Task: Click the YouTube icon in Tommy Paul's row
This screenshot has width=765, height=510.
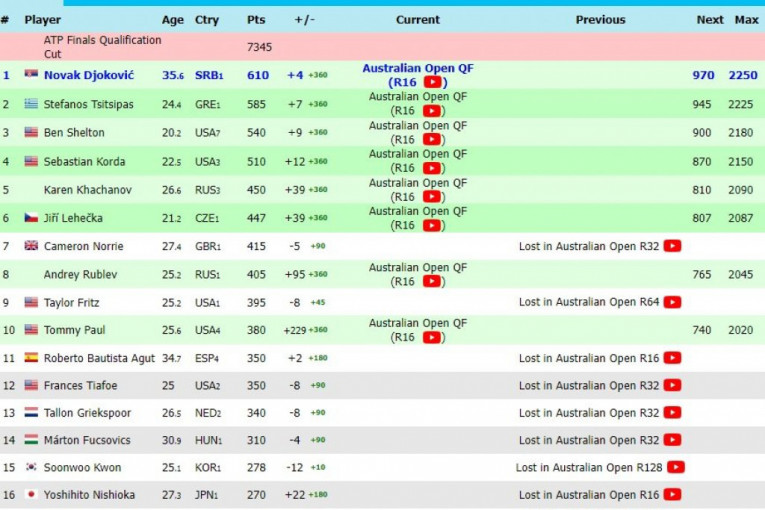Action: (433, 338)
